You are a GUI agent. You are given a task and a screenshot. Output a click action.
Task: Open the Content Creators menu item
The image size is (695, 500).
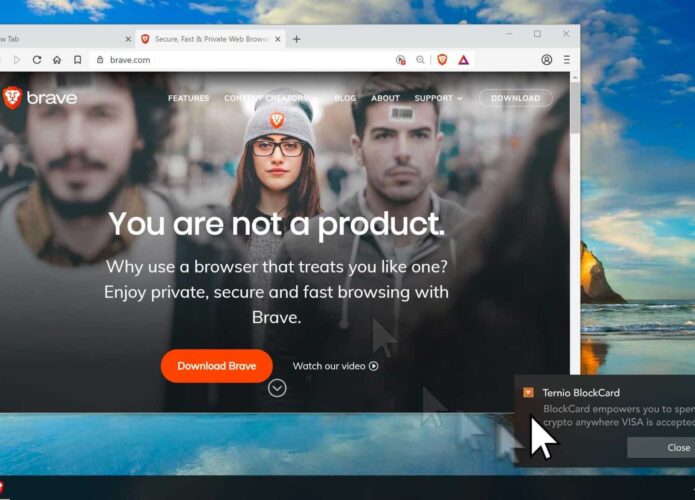(266, 98)
